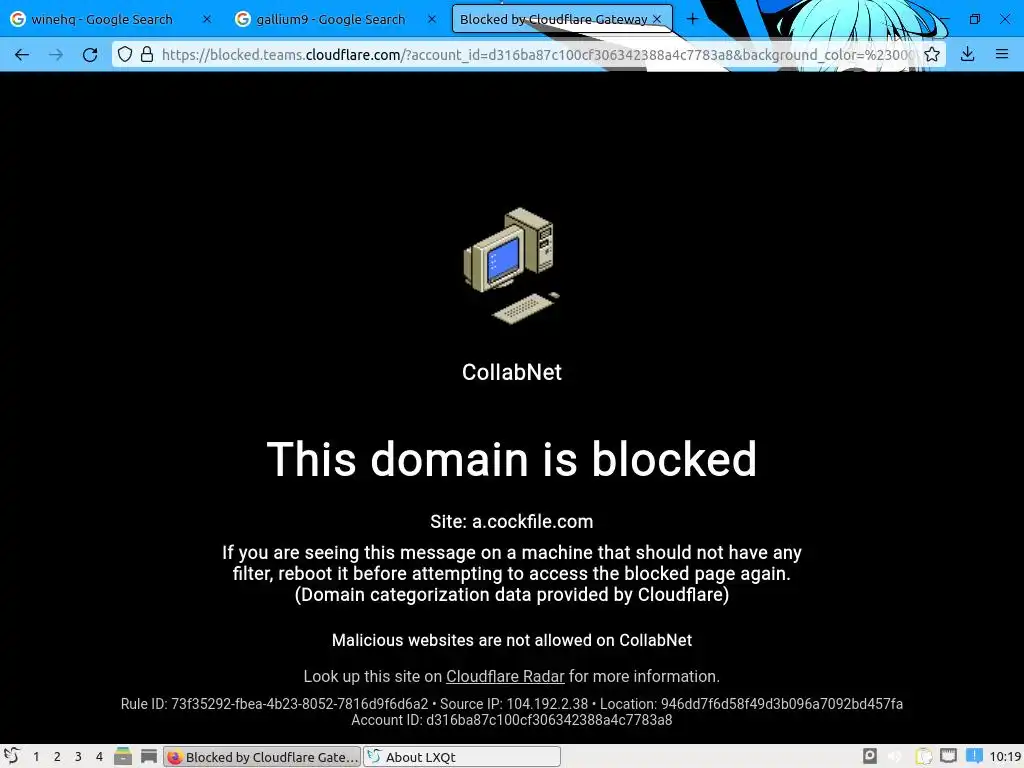This screenshot has width=1024, height=768.
Task: Open the LXQt application menu
Action: click(x=12, y=756)
